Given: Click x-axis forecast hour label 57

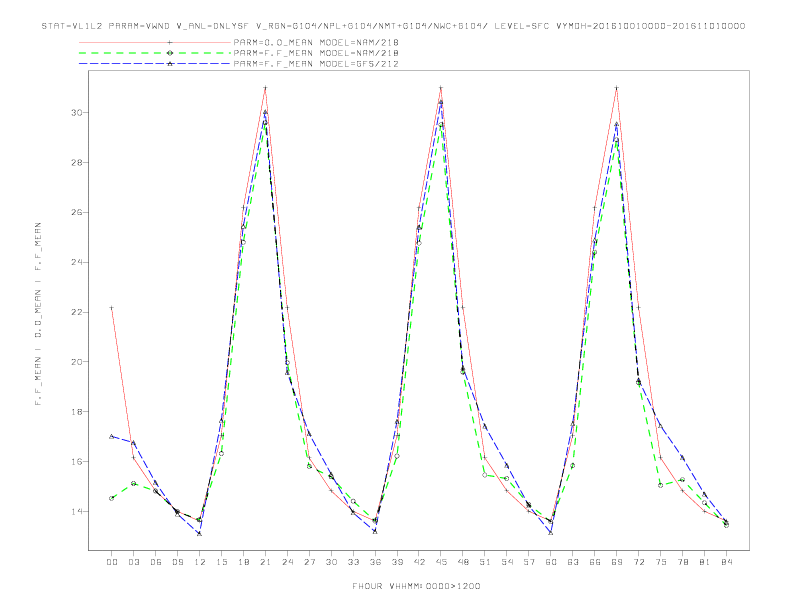Looking at the screenshot, I should [x=529, y=562].
